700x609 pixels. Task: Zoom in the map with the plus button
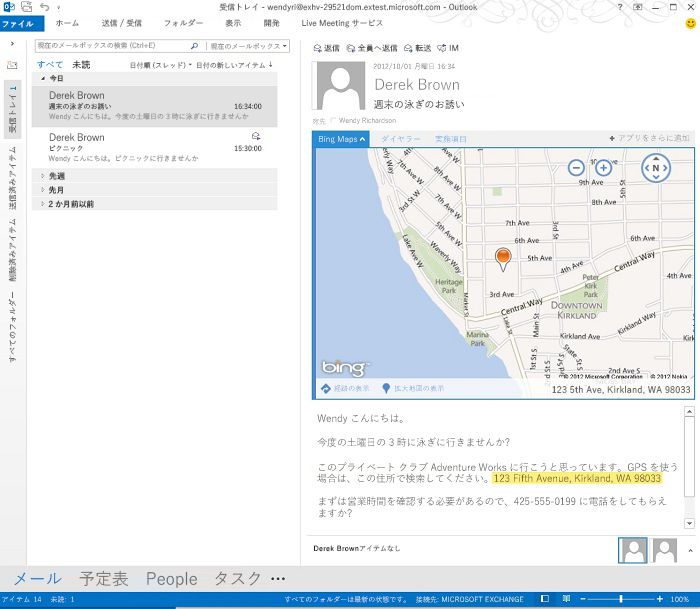[x=603, y=168]
